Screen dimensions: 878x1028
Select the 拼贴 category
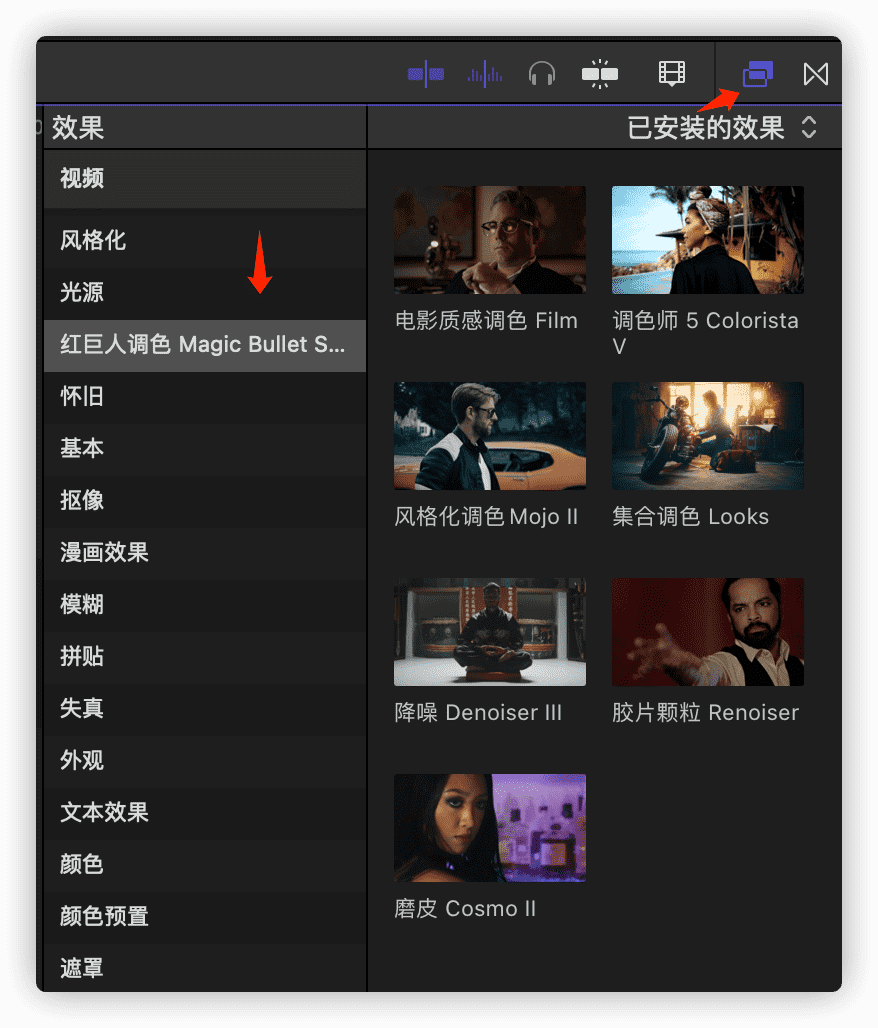tap(205, 656)
